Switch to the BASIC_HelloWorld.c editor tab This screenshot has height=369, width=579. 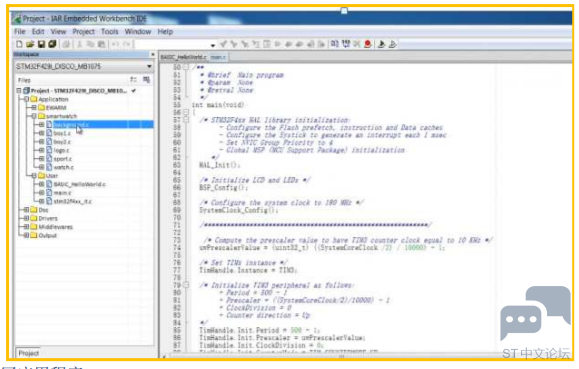[184, 57]
